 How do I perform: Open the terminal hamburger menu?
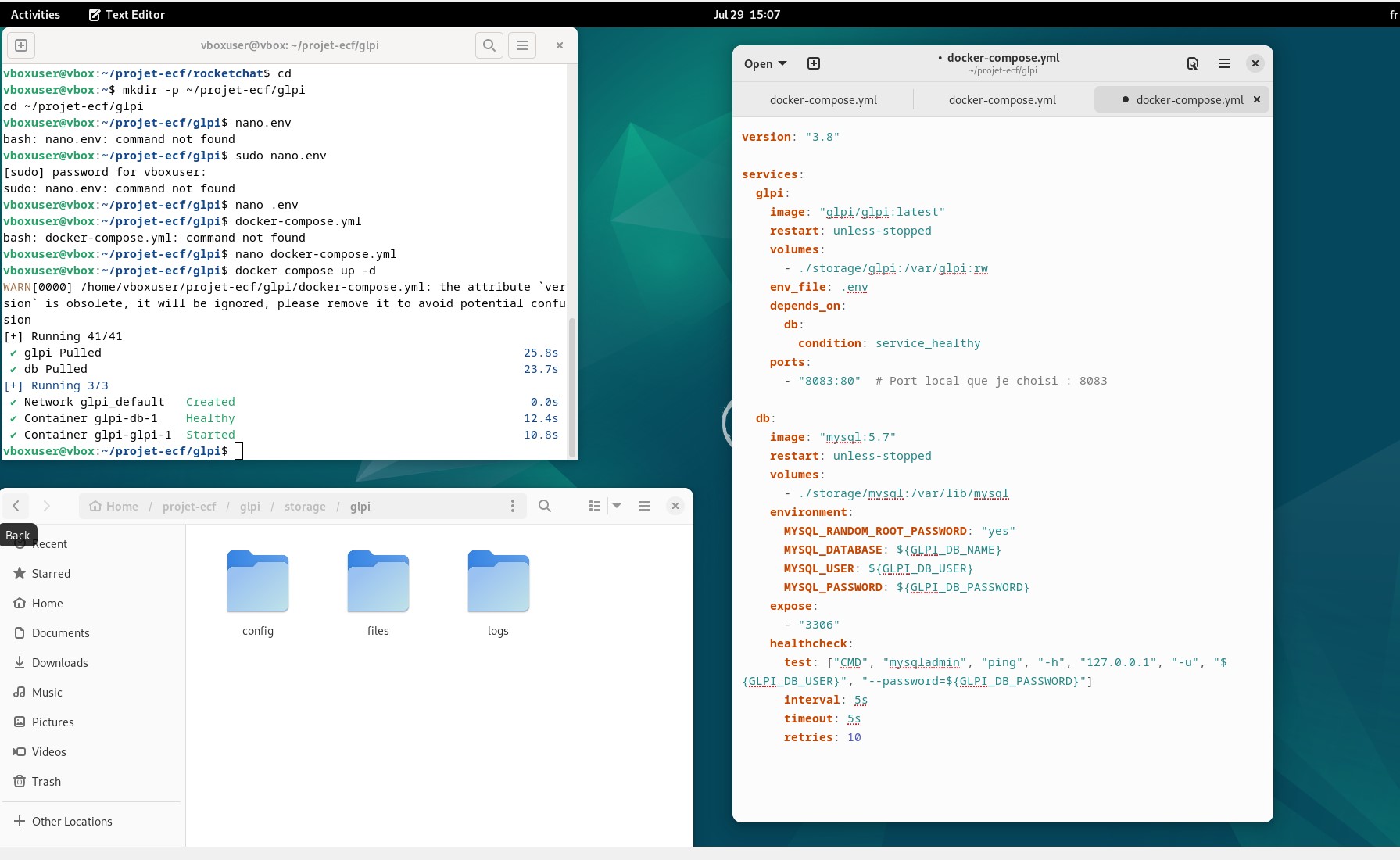pyautogui.click(x=522, y=45)
